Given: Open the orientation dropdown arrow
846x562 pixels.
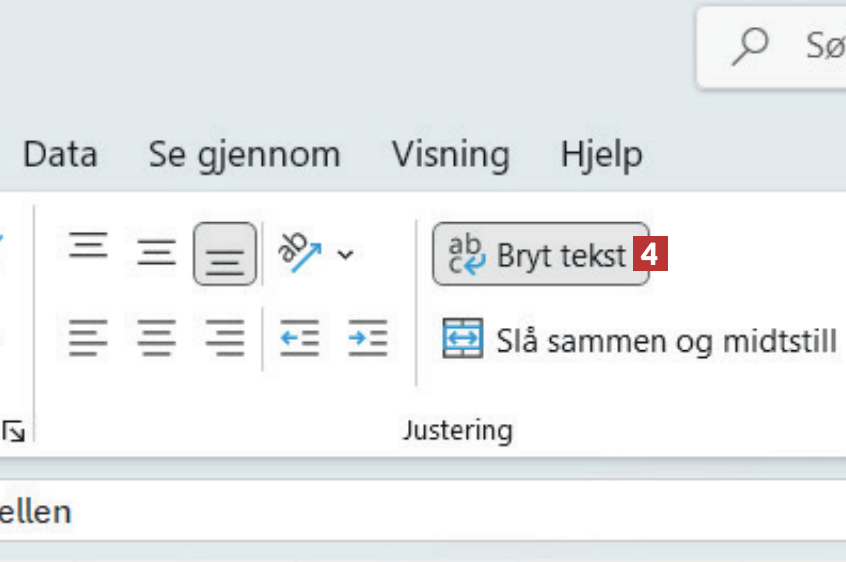Looking at the screenshot, I should coord(345,255).
